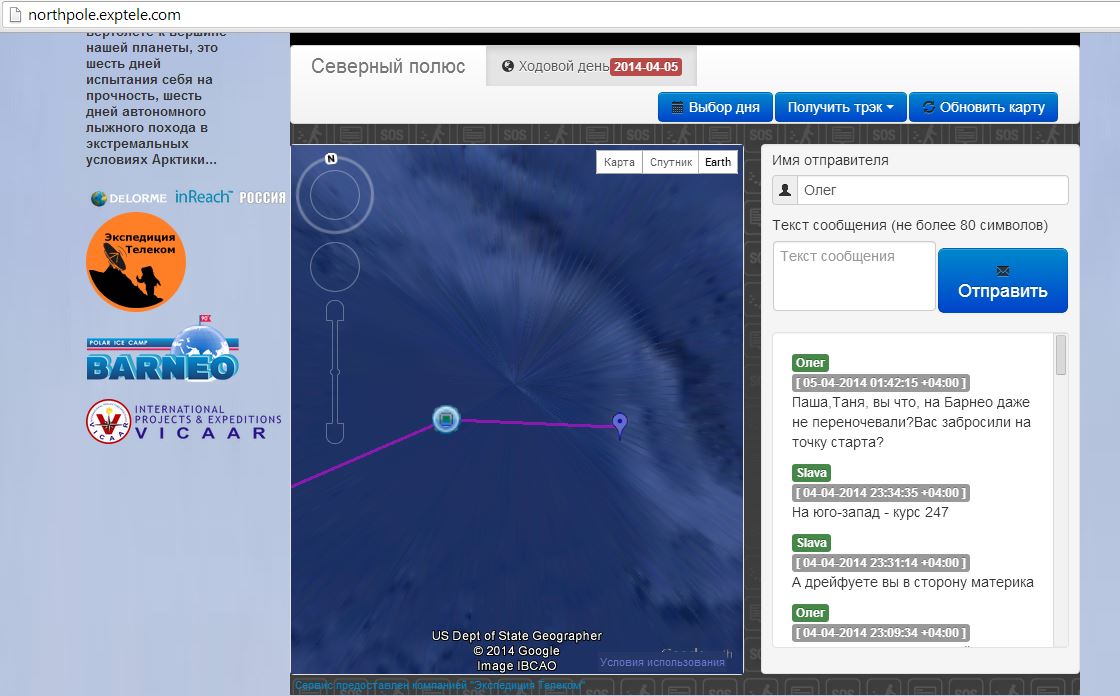Viewport: 1120px width, 696px height.
Task: Click the VICAAR expeditions logo
Action: coord(184,421)
